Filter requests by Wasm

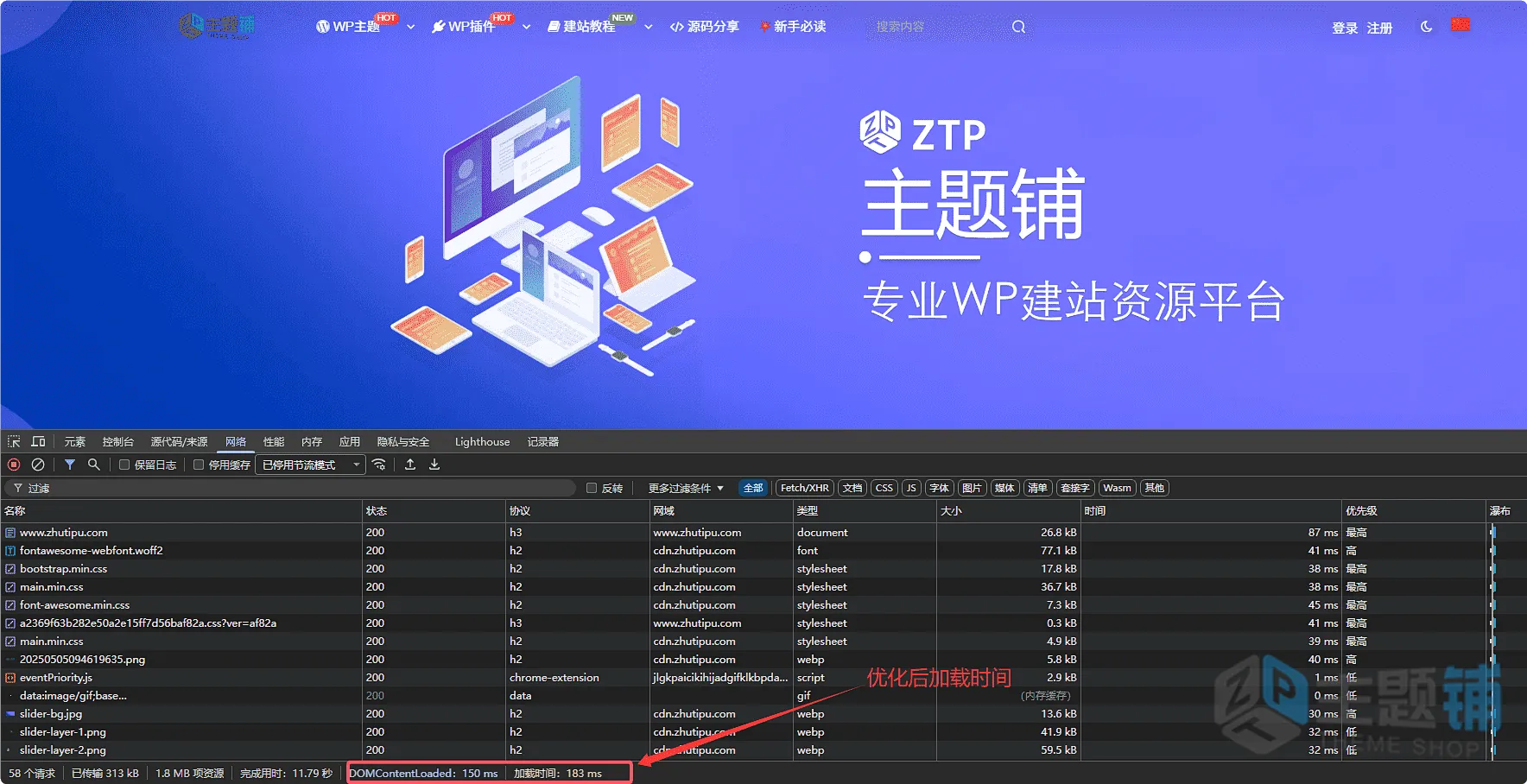point(1117,488)
